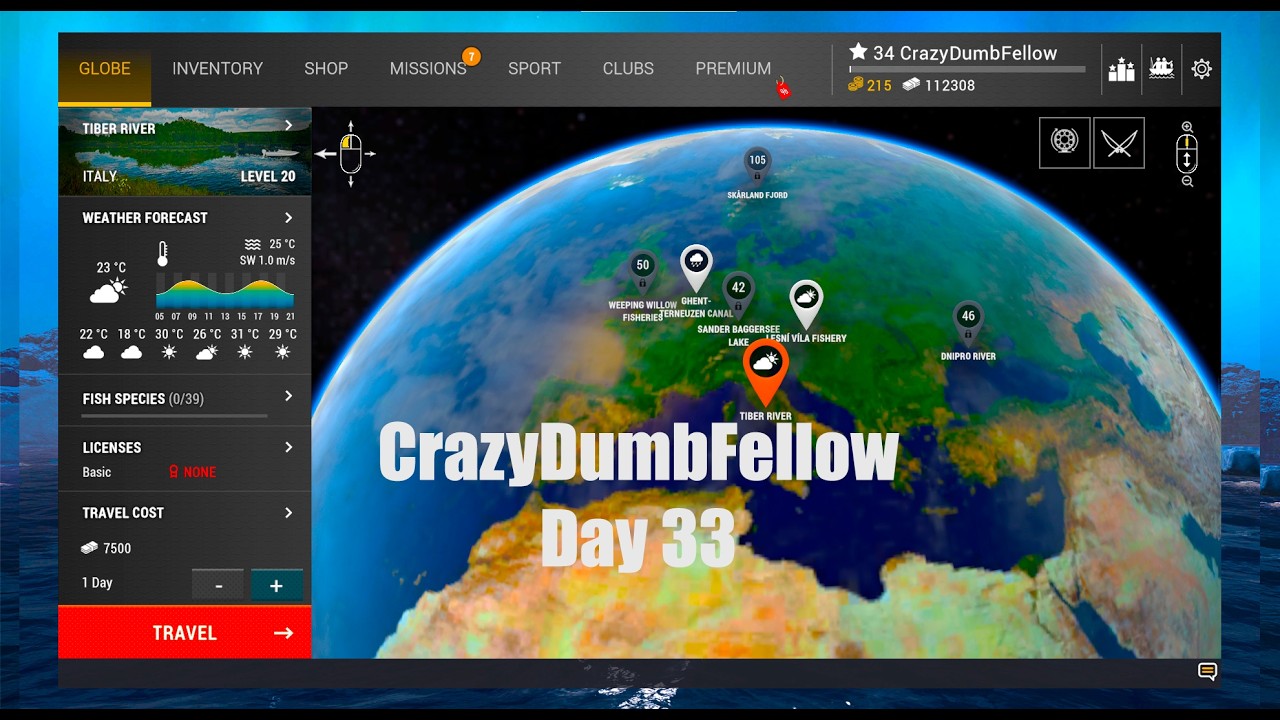Open the SPORT tab
The image size is (1280, 720).
click(534, 69)
